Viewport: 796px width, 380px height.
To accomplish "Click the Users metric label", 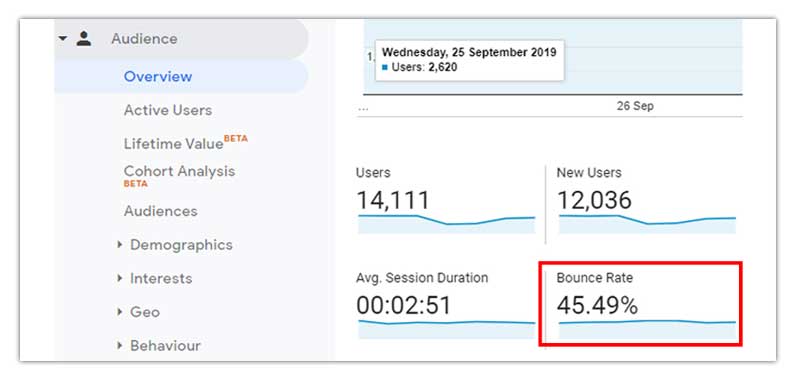I will [x=373, y=172].
